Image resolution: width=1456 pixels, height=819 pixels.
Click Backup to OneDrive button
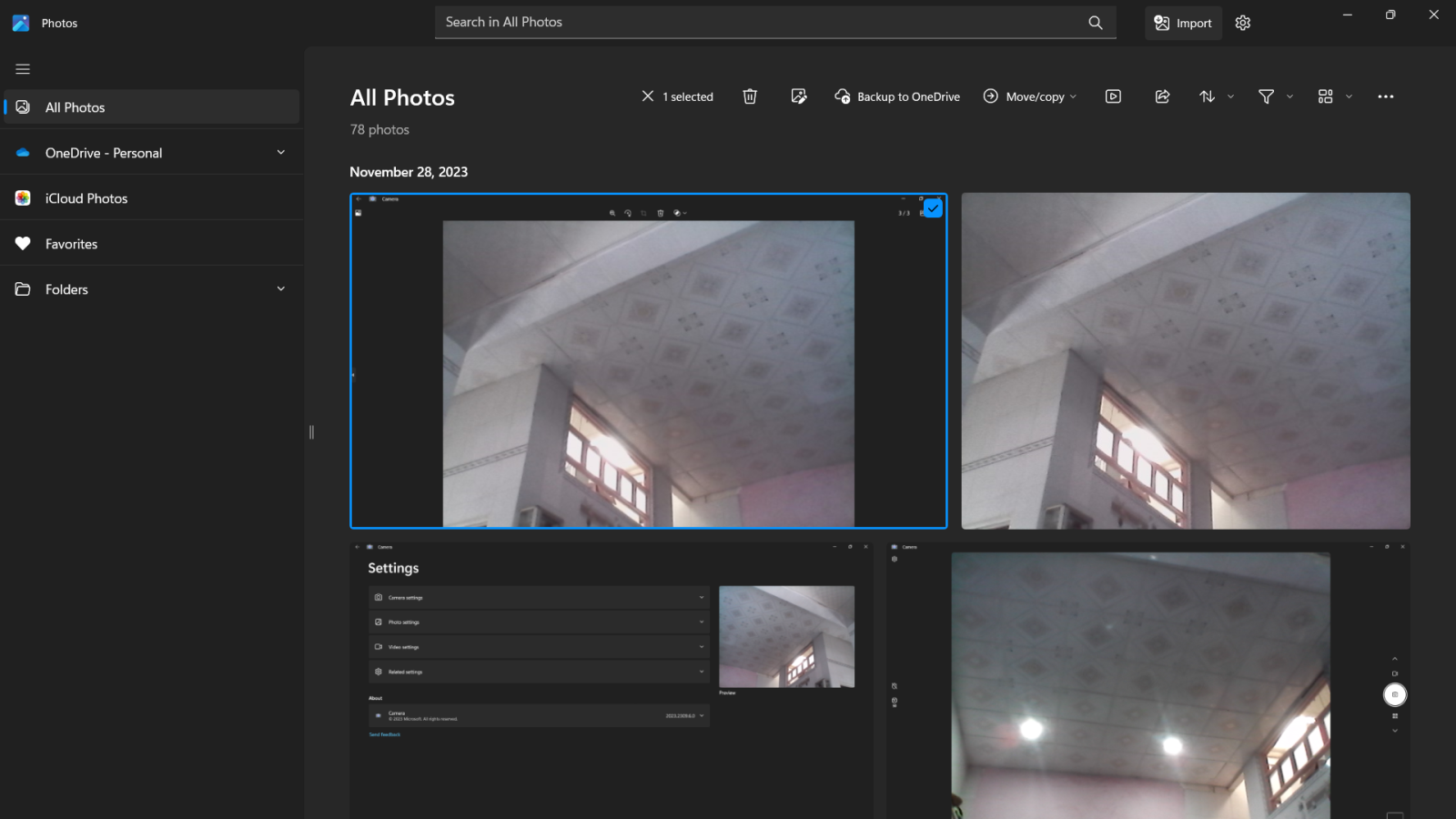[897, 96]
